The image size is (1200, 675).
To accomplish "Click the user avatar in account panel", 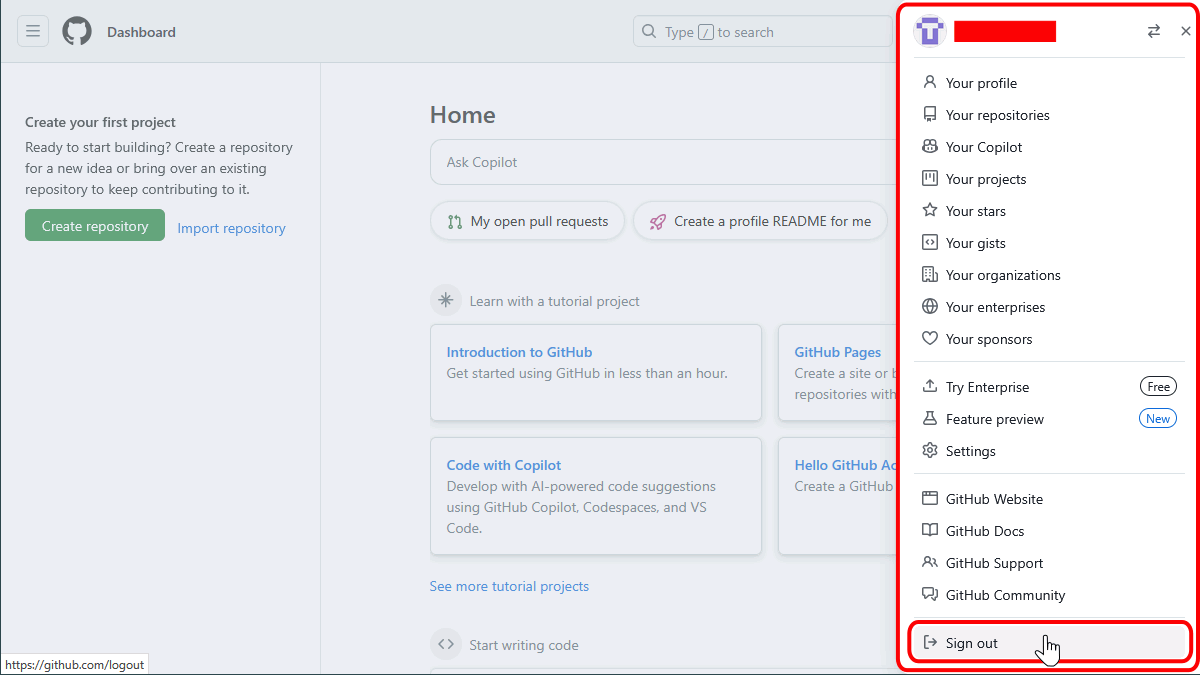I will pyautogui.click(x=930, y=32).
